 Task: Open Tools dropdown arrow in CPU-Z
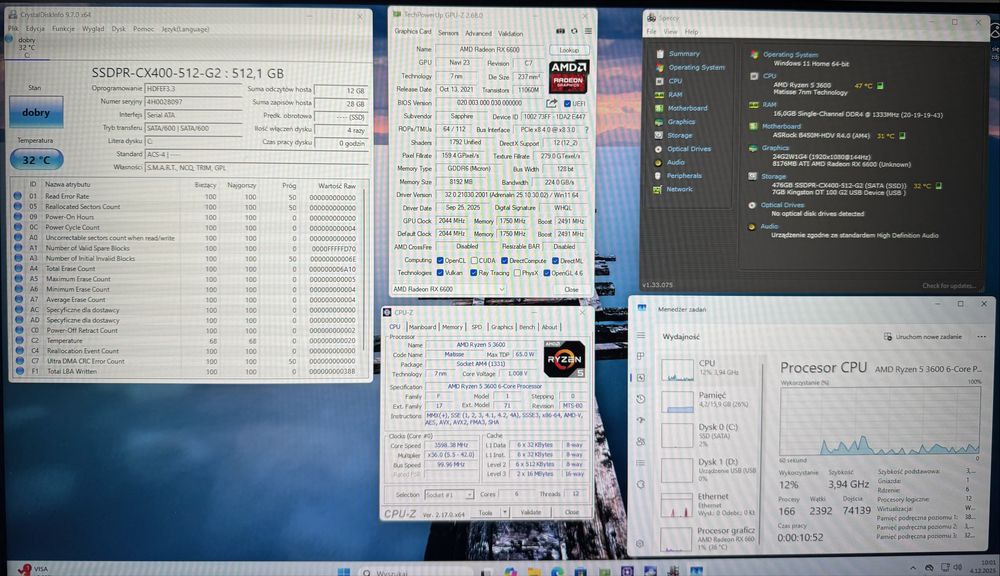[504, 512]
